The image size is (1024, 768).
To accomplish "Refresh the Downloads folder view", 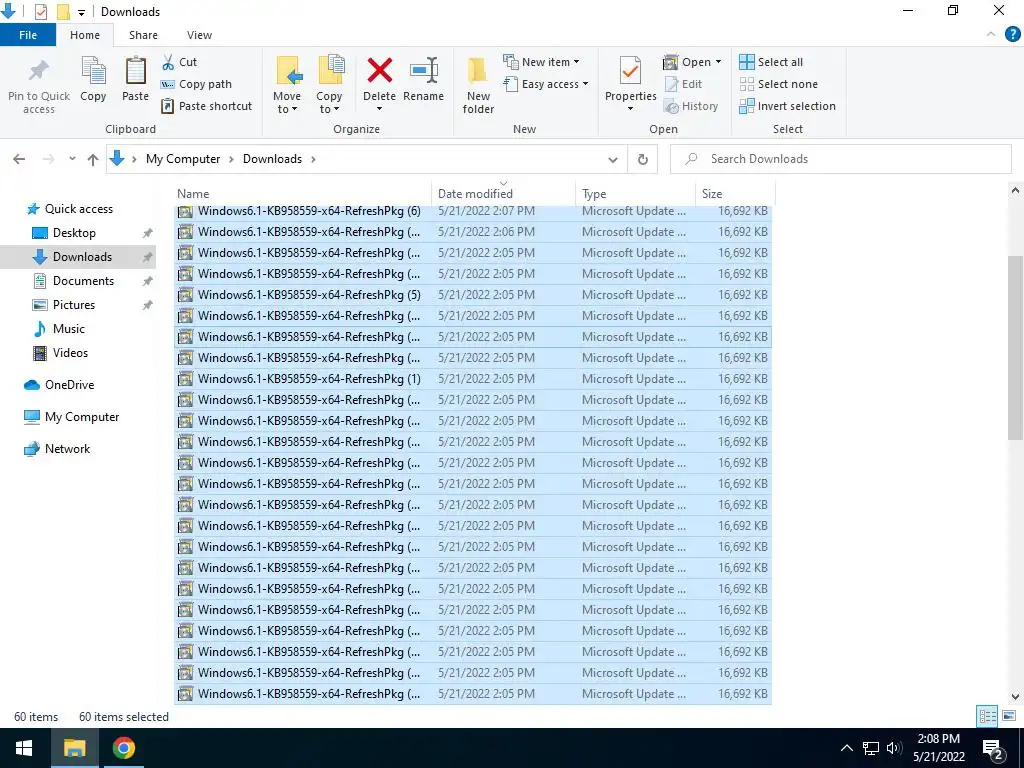I will tap(643, 159).
